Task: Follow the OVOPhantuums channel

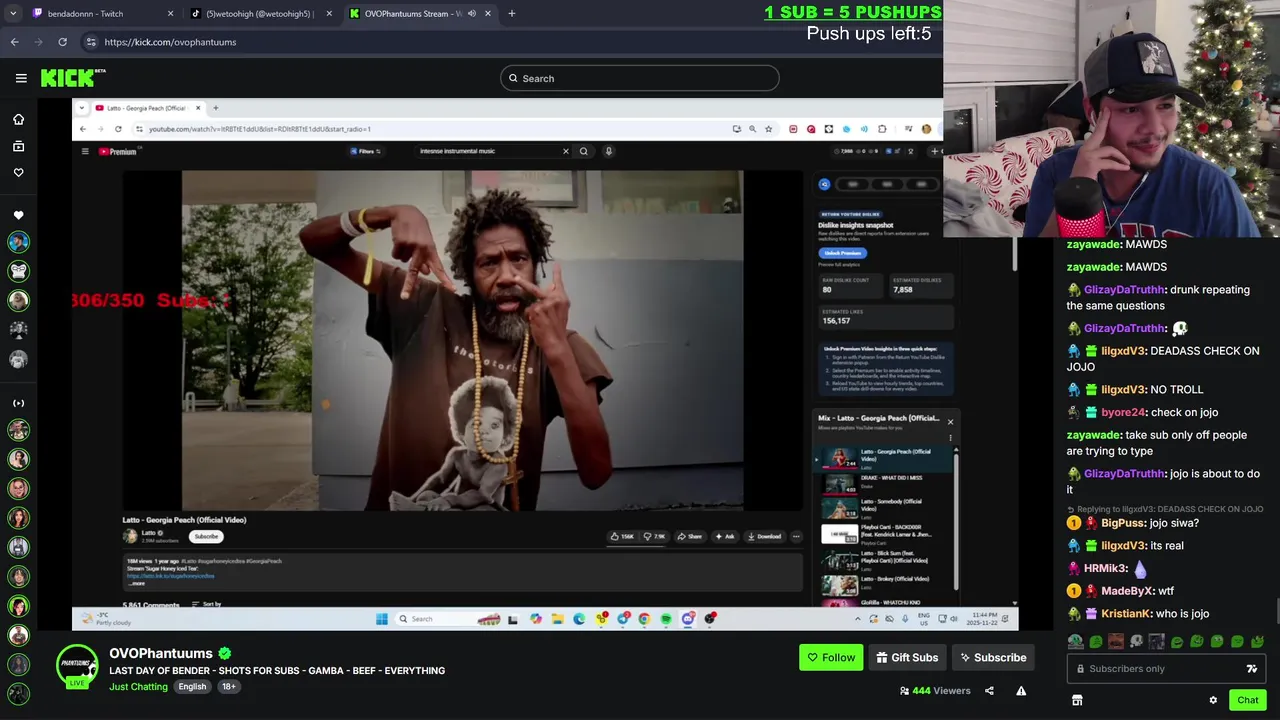Action: [831, 658]
